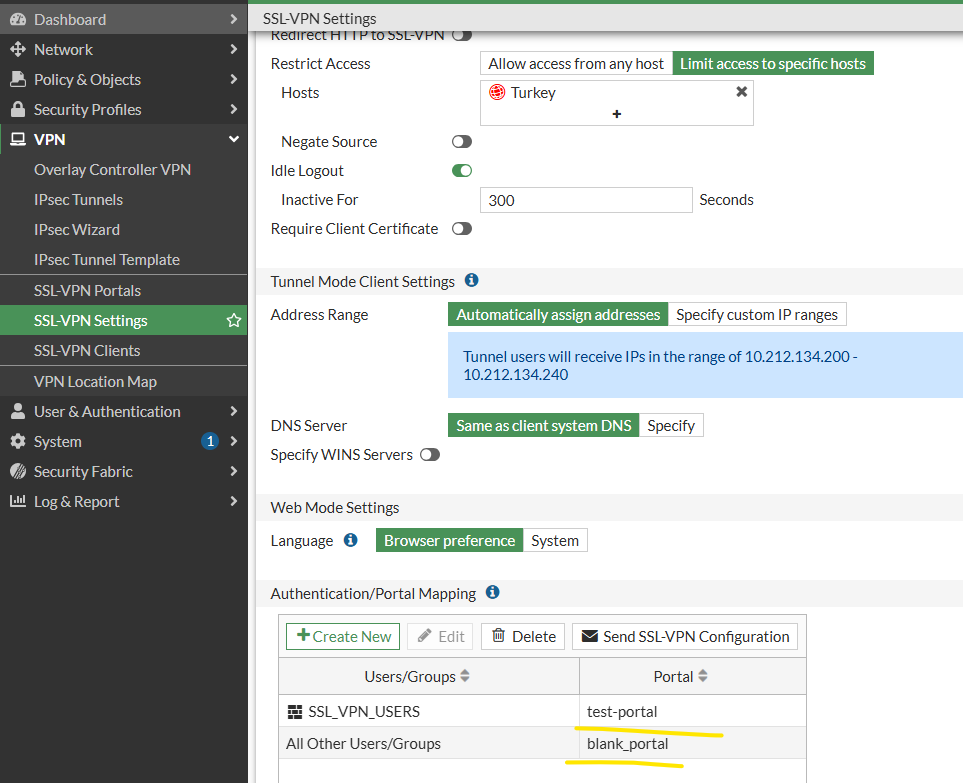Click the VPN laptop icon
This screenshot has height=783, width=963.
18,139
